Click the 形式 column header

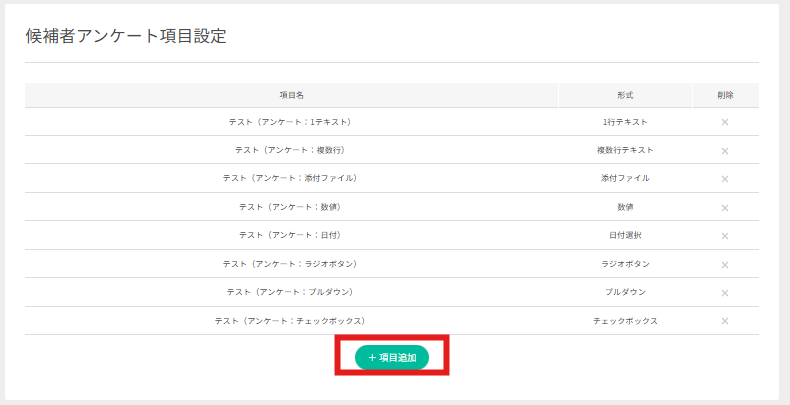[x=625, y=95]
